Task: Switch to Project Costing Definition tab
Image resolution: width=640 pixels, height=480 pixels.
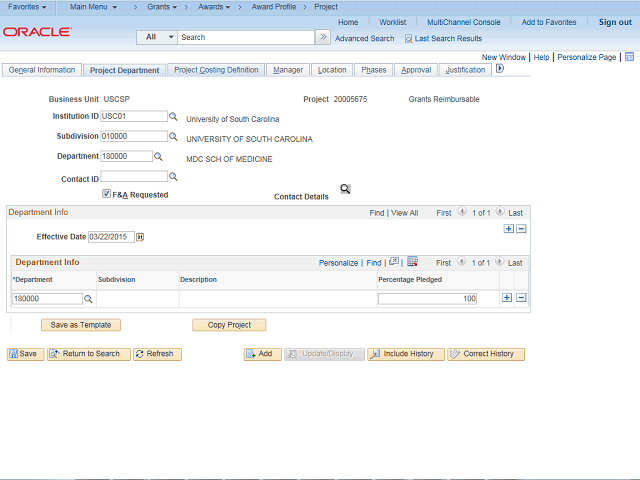Action: [x=216, y=70]
